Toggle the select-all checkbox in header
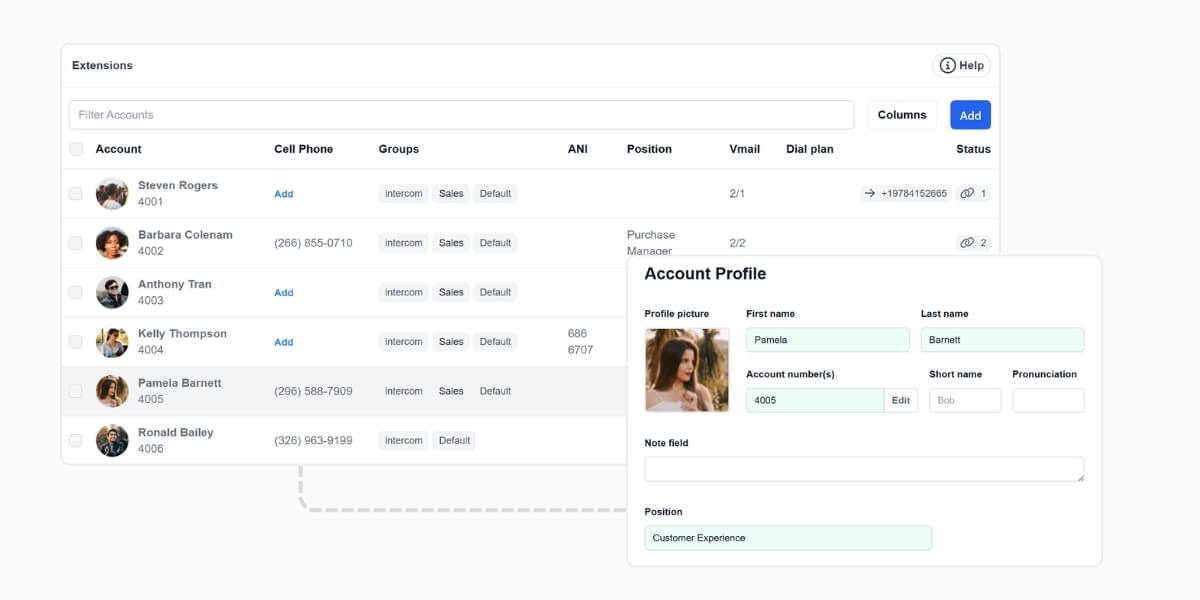The height and width of the screenshot is (600, 1200). (77, 149)
